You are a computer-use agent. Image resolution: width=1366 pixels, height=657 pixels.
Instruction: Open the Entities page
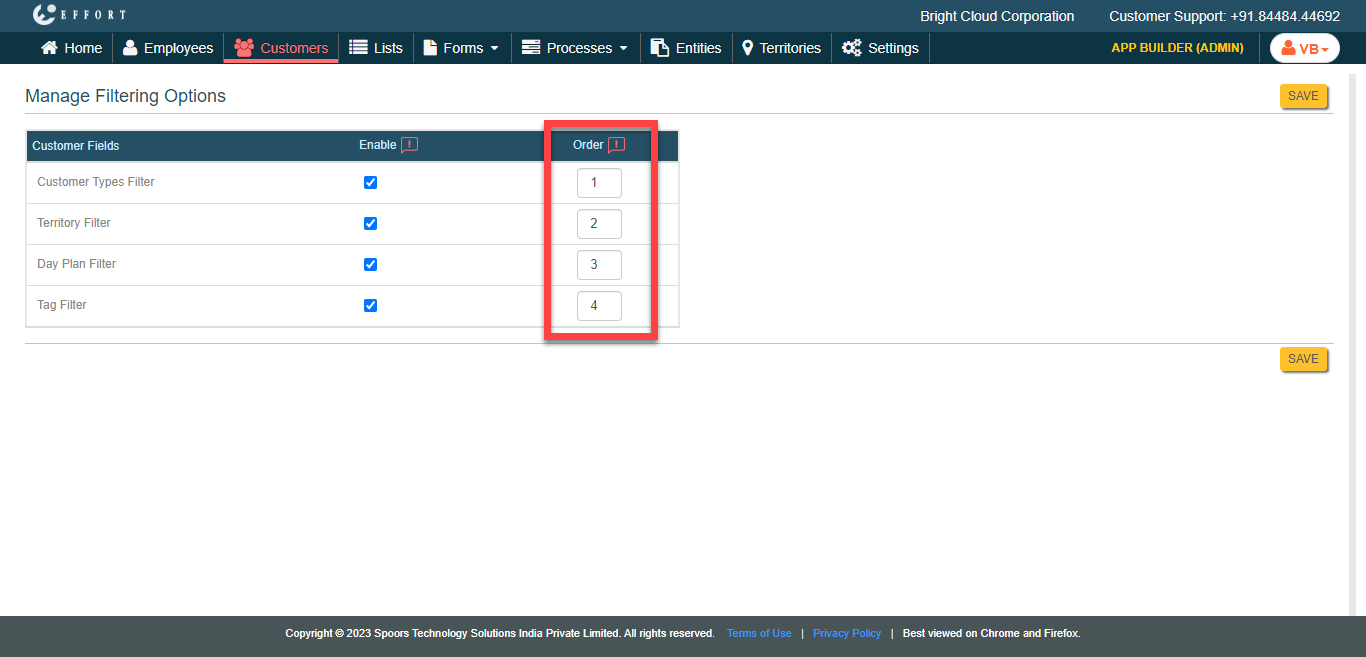click(686, 48)
